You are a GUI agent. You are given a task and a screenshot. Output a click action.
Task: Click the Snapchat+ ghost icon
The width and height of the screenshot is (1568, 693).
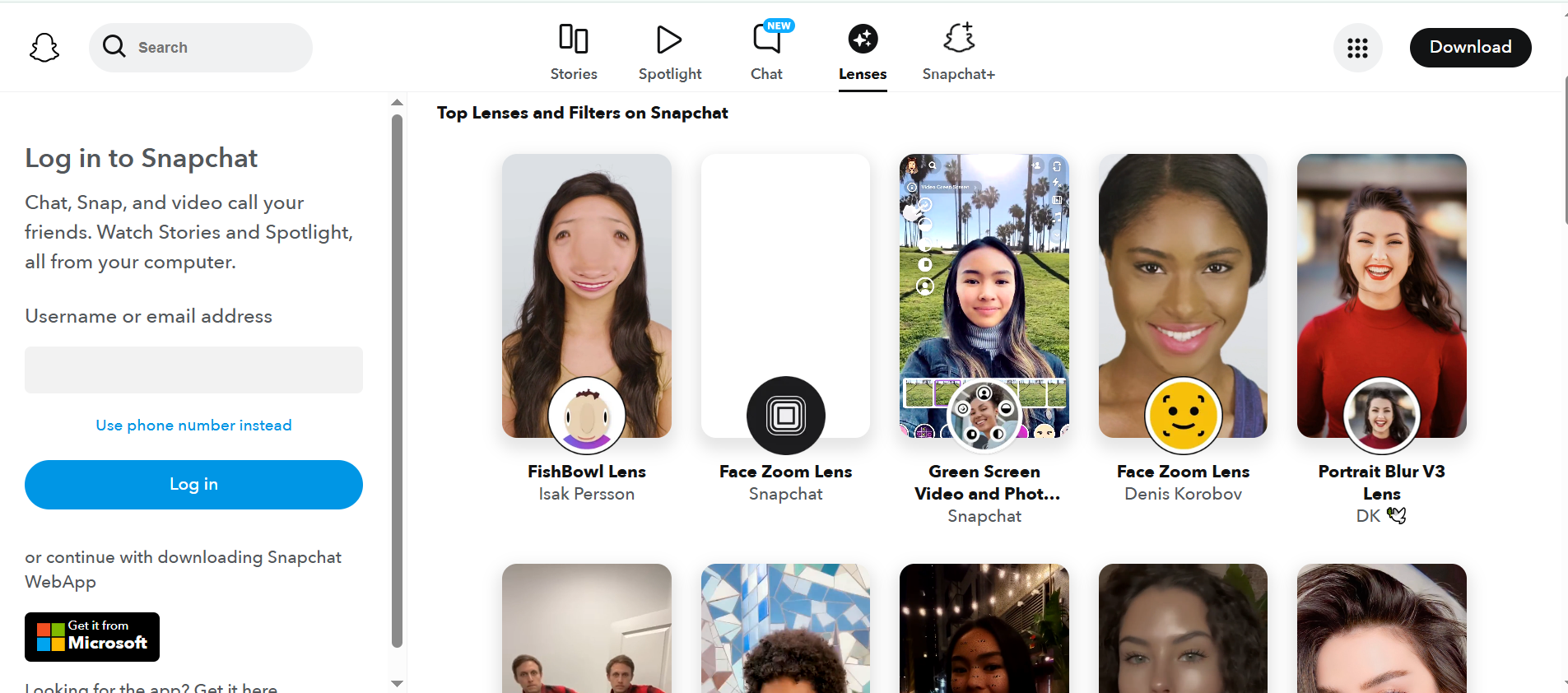click(960, 38)
